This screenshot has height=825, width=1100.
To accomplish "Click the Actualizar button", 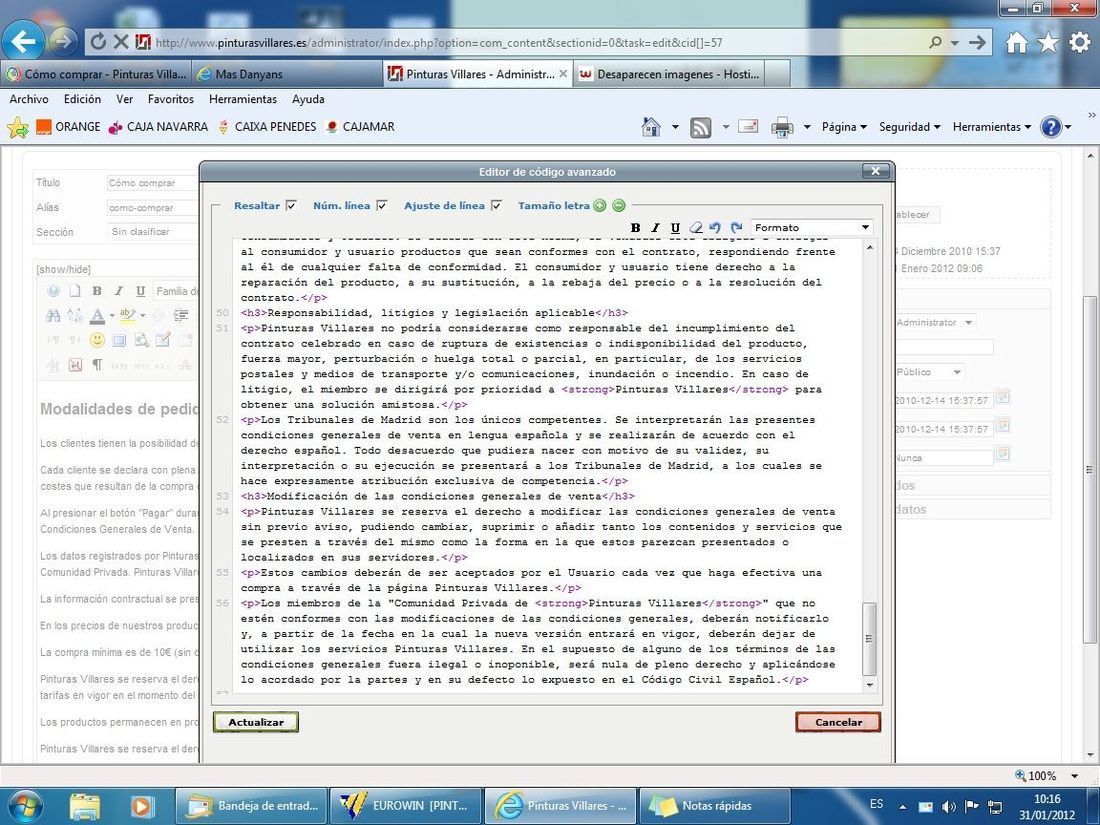I will 256,722.
